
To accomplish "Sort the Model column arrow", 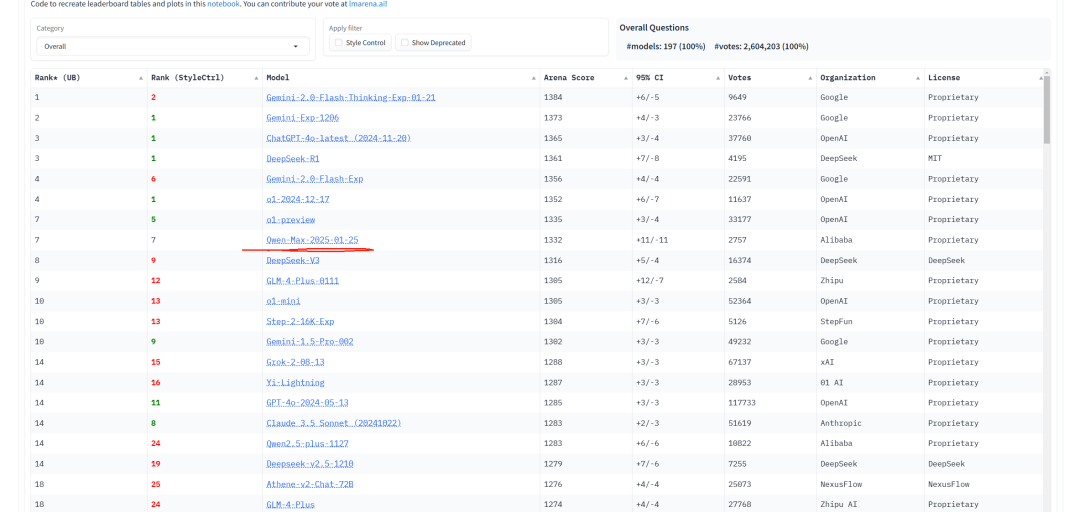I will (534, 79).
